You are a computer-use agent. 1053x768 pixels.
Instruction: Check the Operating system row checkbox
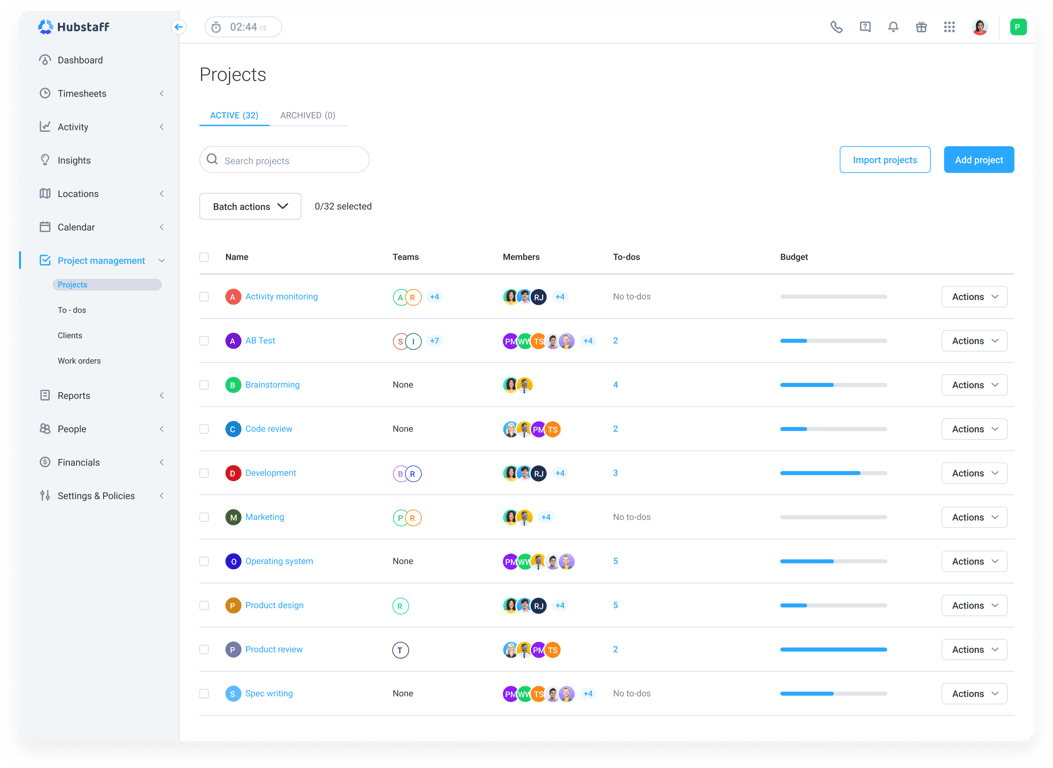[204, 561]
